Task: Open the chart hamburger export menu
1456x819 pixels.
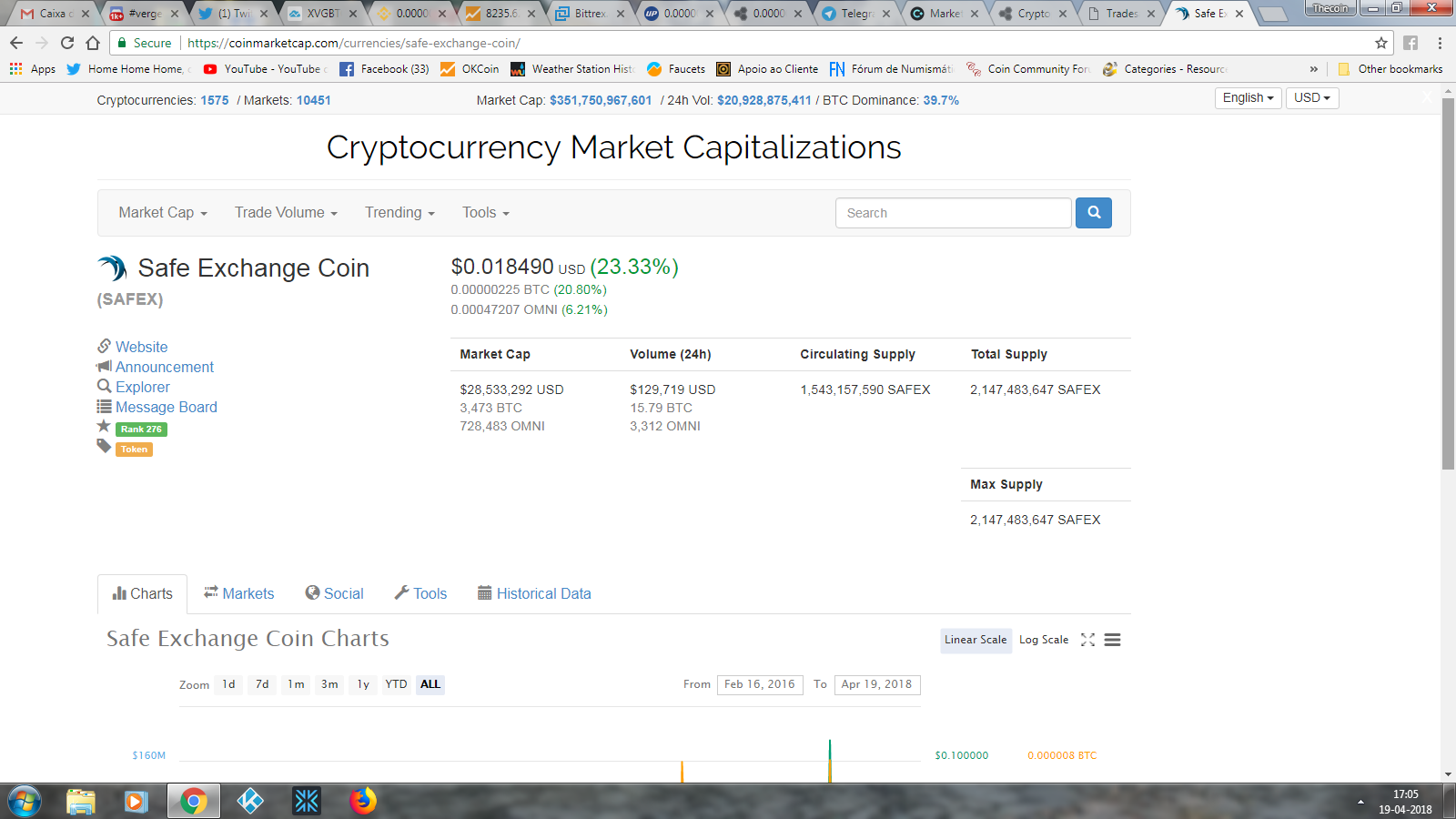Action: (x=1112, y=640)
